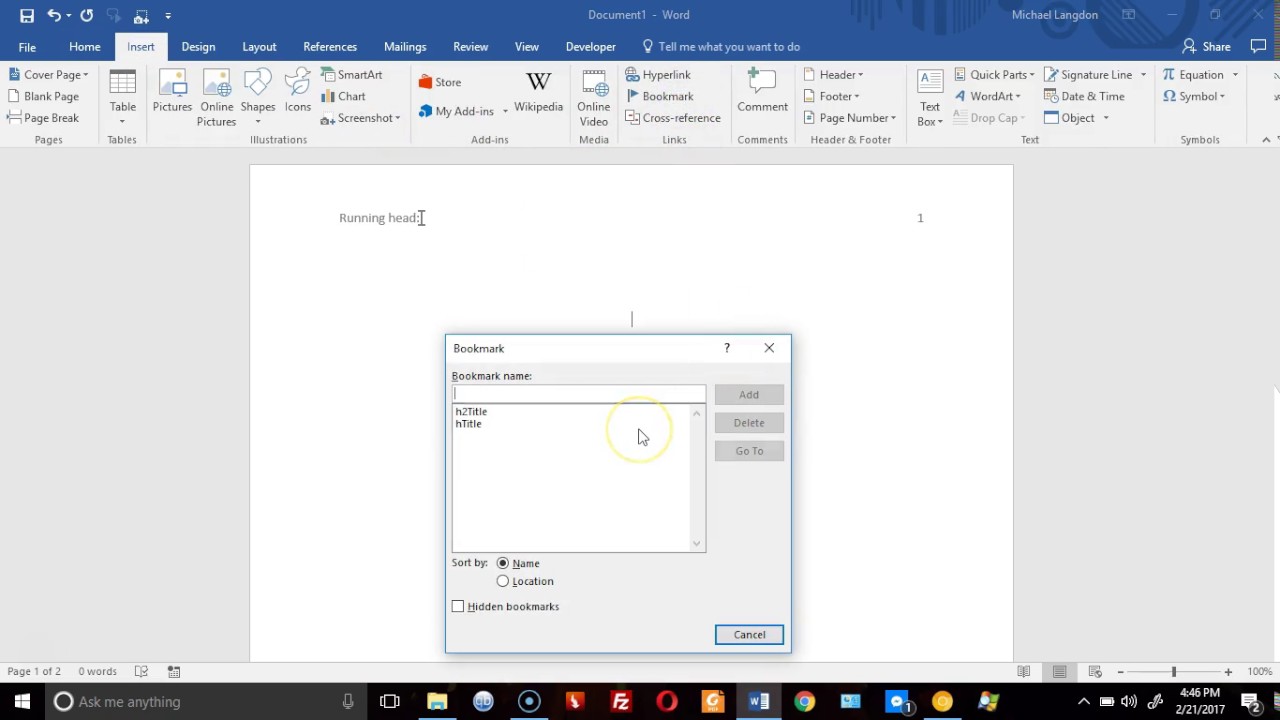This screenshot has height=720, width=1280.
Task: Open Read Mode view in status bar
Action: [x=1023, y=672]
